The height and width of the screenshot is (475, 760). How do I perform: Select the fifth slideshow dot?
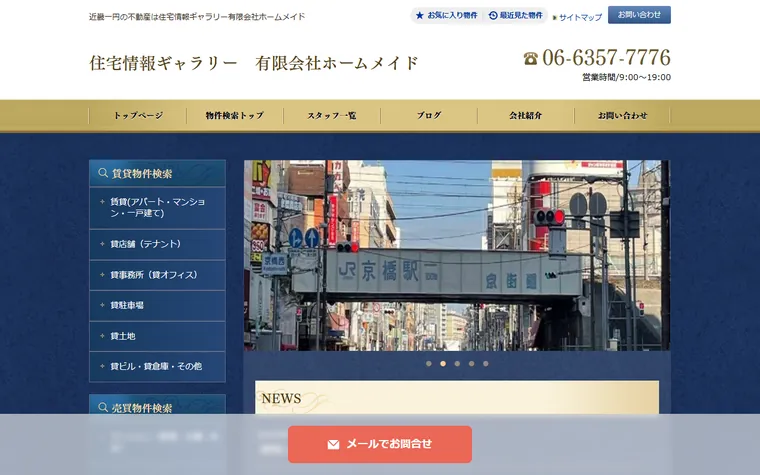pos(486,364)
